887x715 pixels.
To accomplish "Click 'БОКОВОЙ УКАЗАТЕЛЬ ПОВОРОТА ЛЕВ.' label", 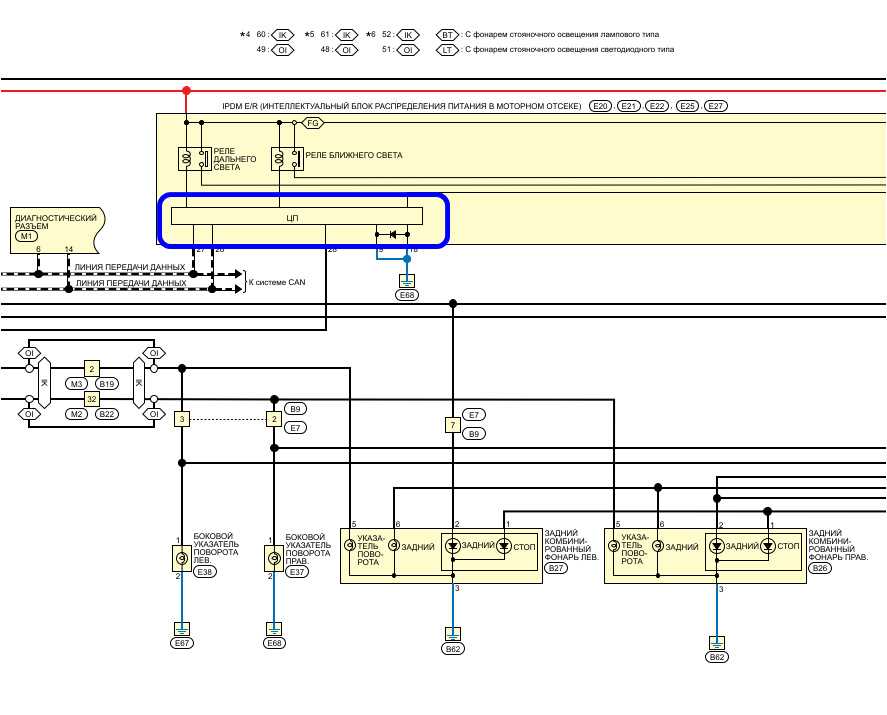I will pyautogui.click(x=216, y=548).
